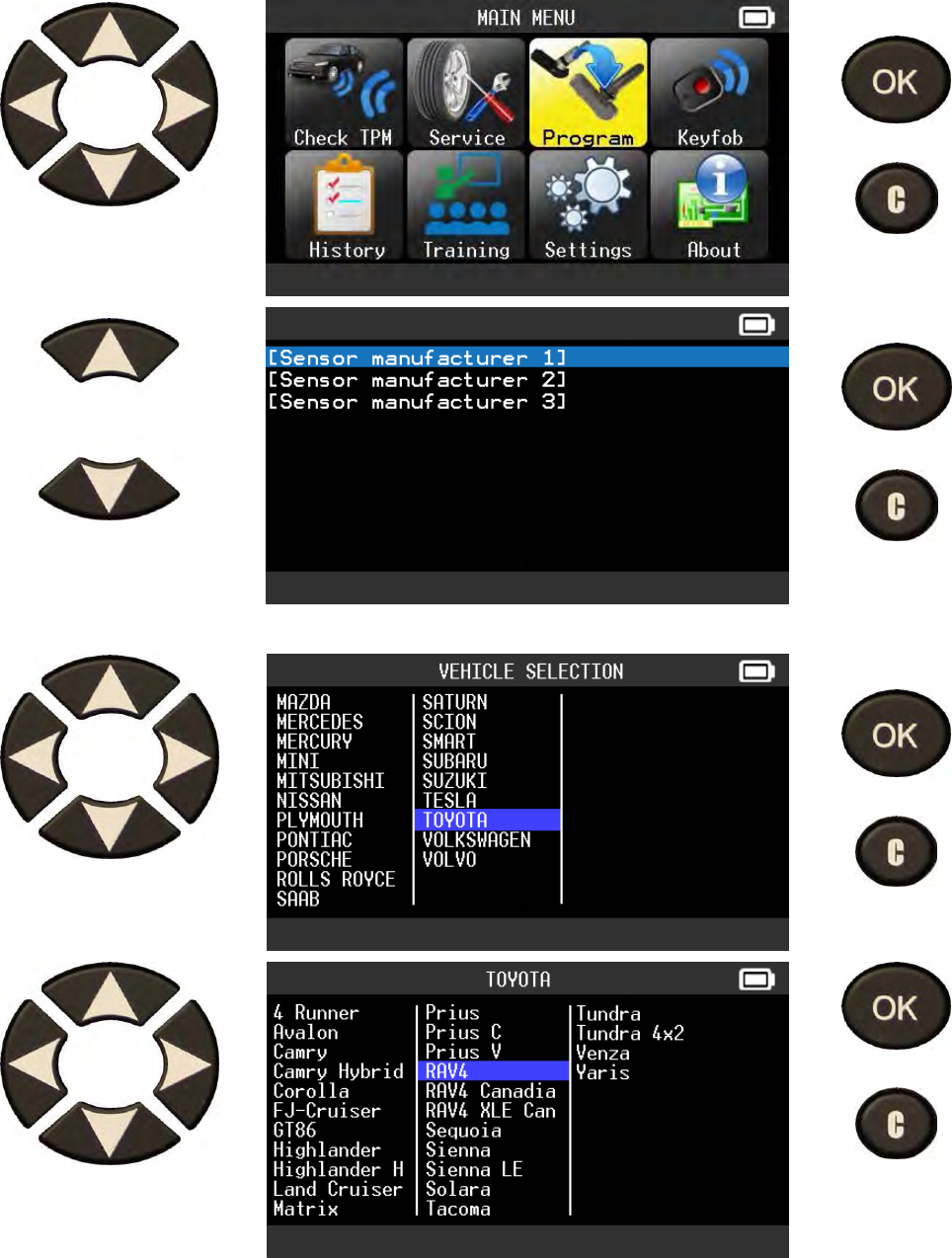
Task: Open the History clipboard icon
Action: pyautogui.click(x=344, y=206)
